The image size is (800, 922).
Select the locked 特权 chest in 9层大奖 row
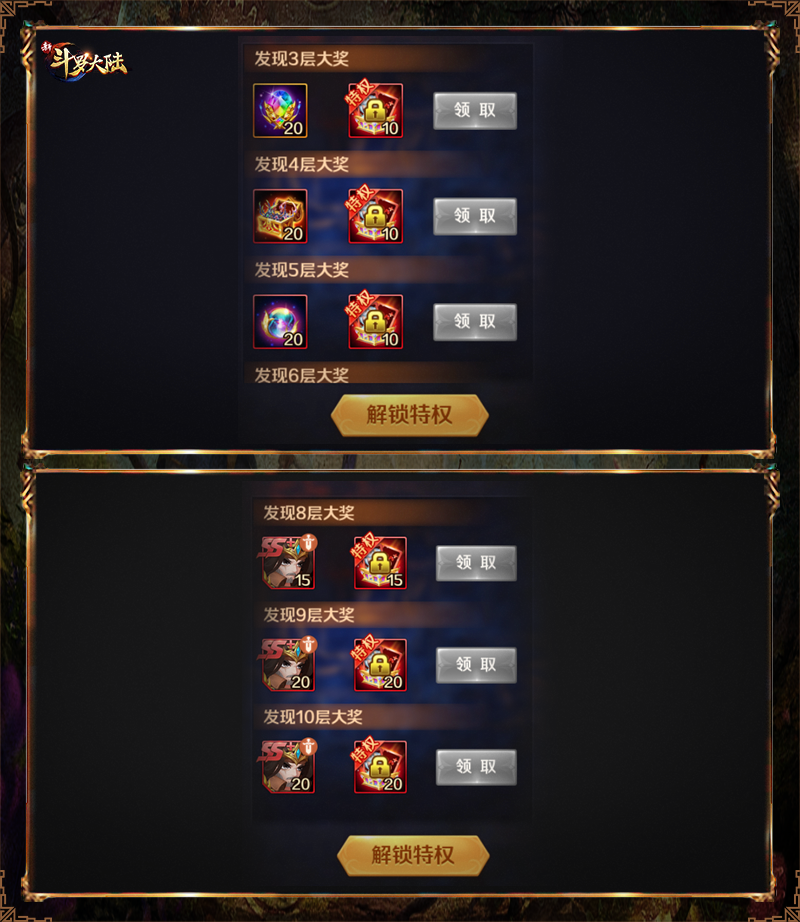379,664
